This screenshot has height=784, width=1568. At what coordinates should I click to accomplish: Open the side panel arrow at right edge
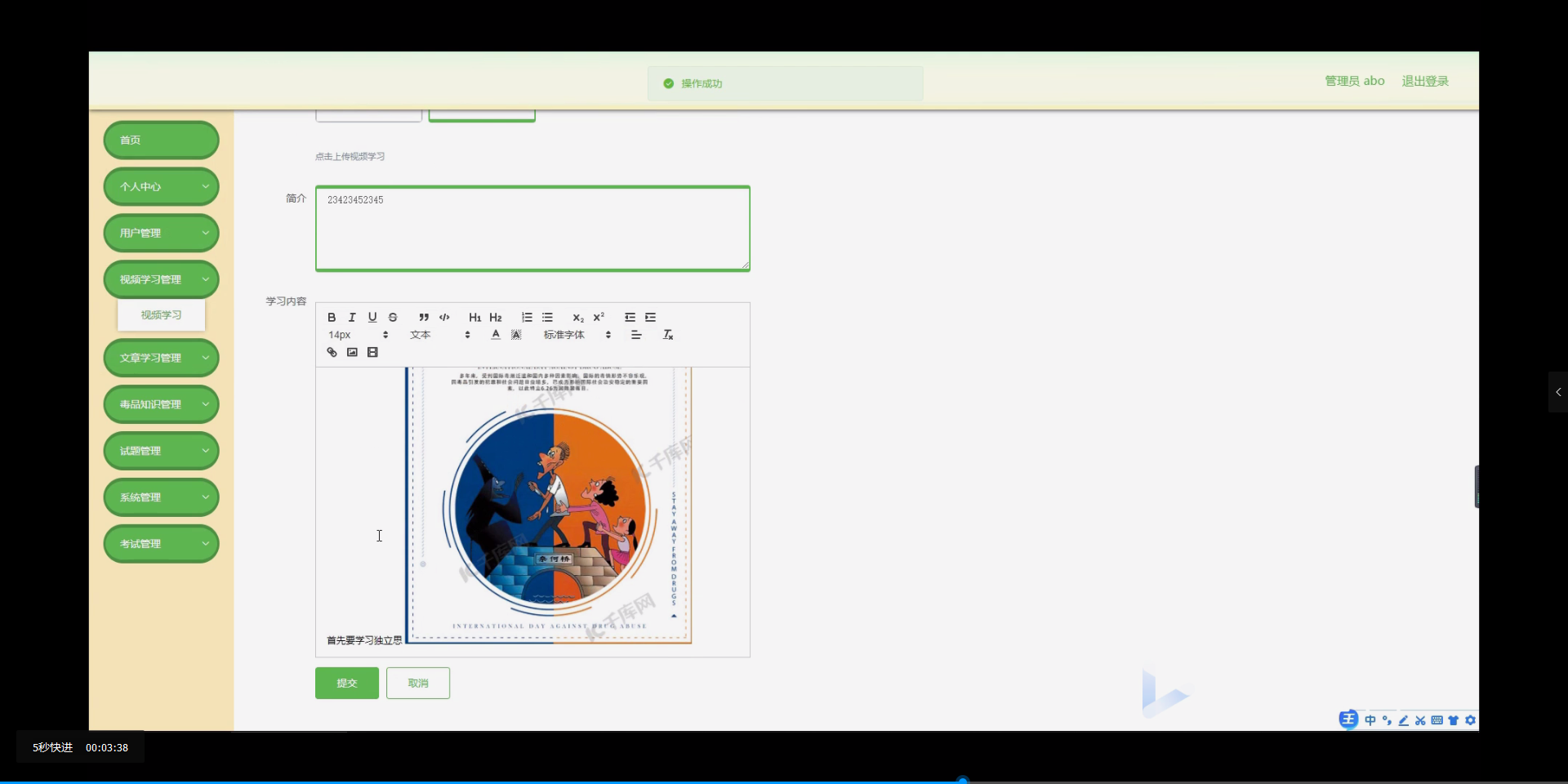pyautogui.click(x=1558, y=392)
